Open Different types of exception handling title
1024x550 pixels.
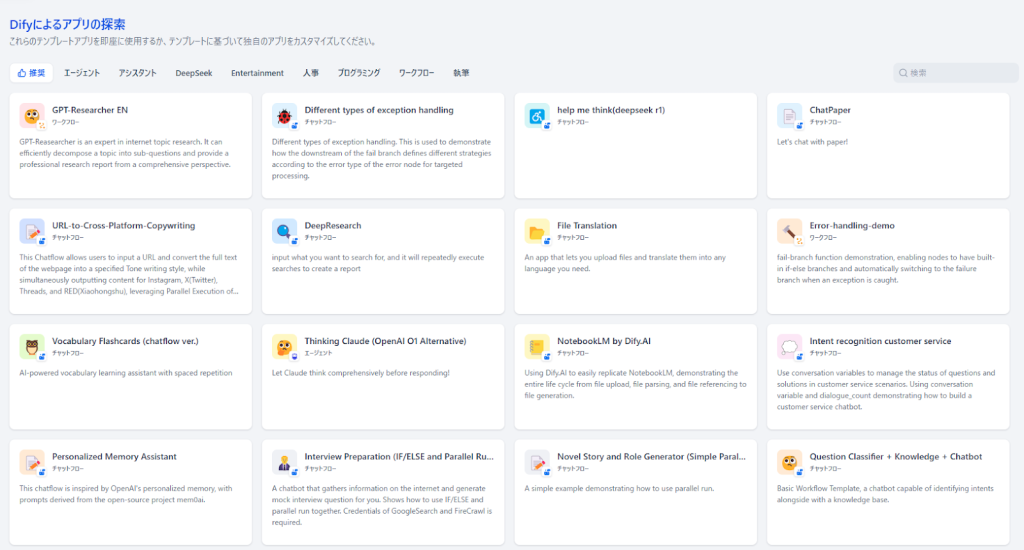(379, 110)
